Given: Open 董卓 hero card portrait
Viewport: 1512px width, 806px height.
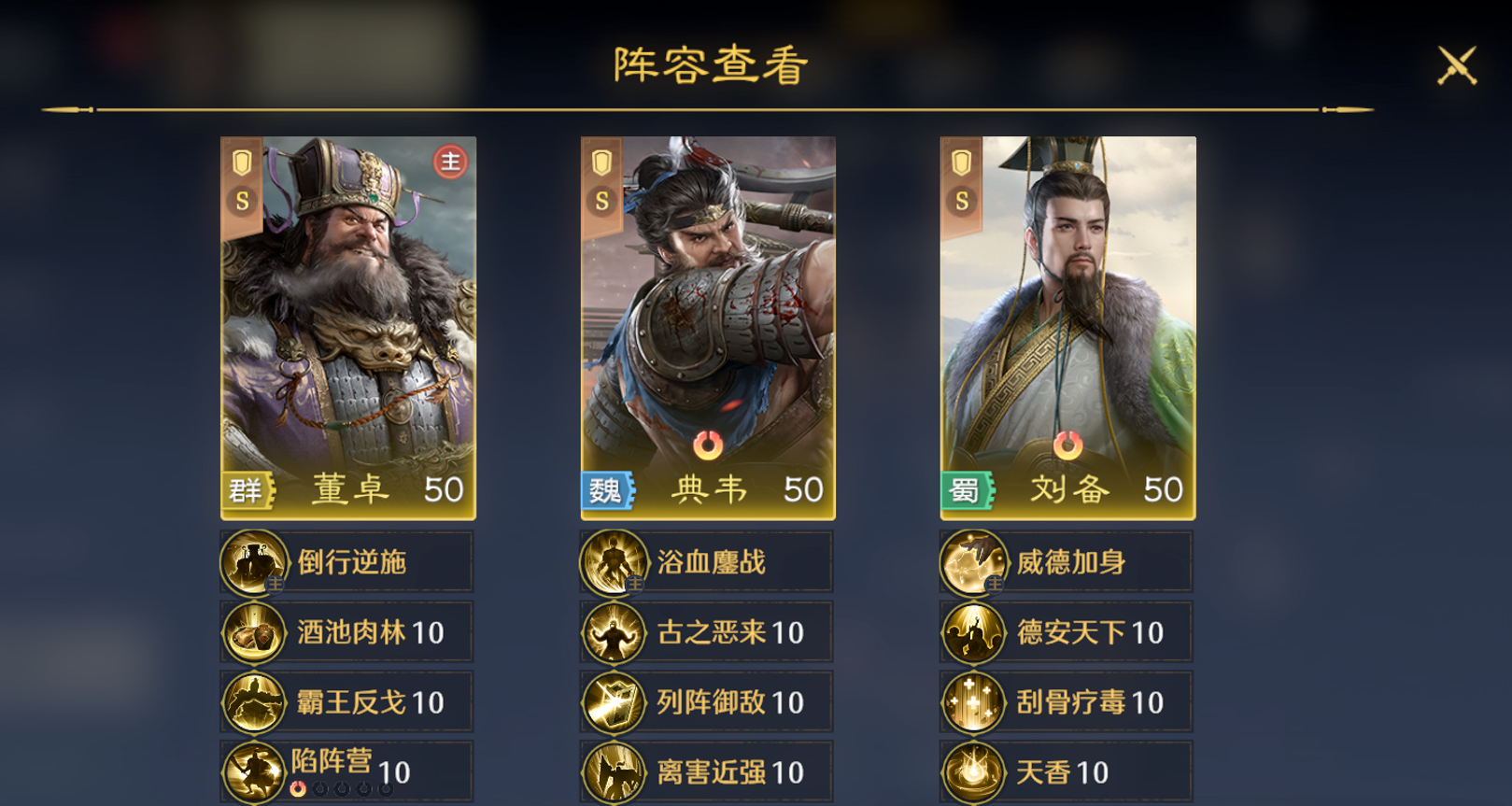Looking at the screenshot, I should [x=348, y=328].
